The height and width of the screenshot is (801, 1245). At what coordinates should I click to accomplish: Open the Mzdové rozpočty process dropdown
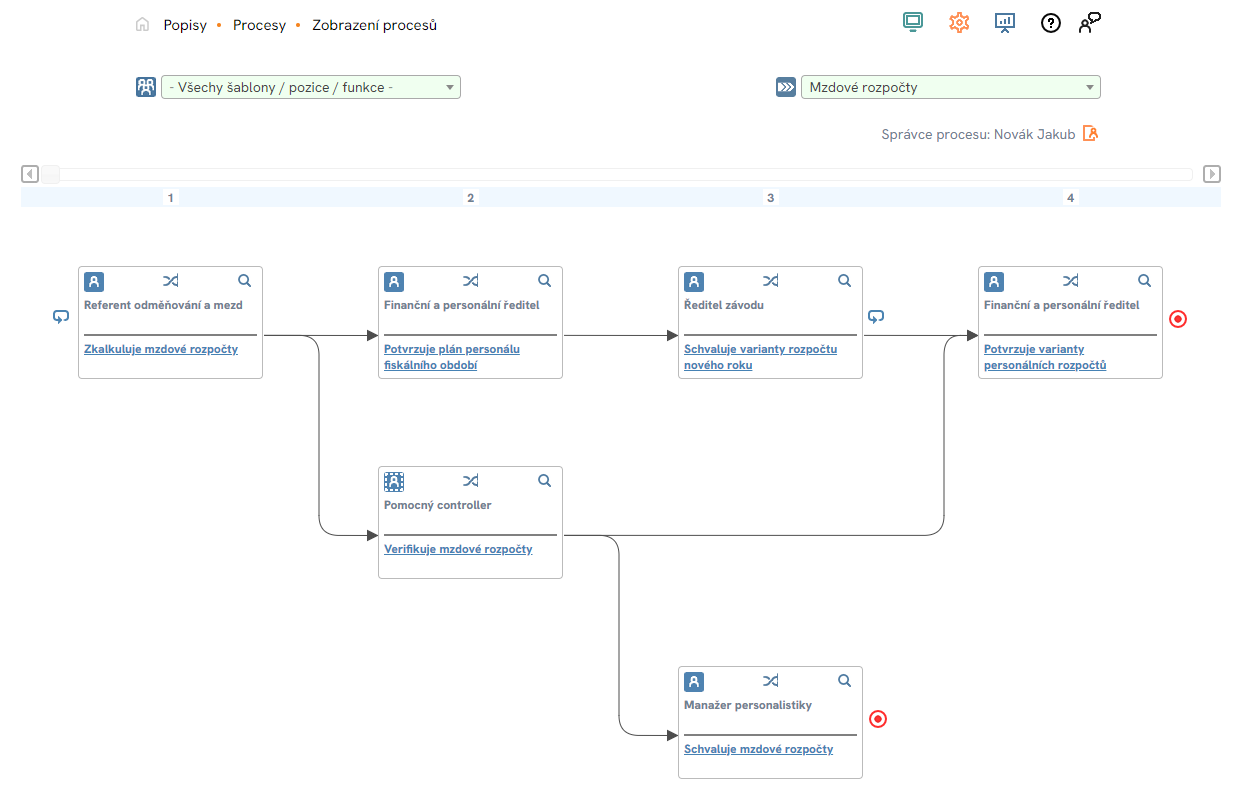coord(950,88)
